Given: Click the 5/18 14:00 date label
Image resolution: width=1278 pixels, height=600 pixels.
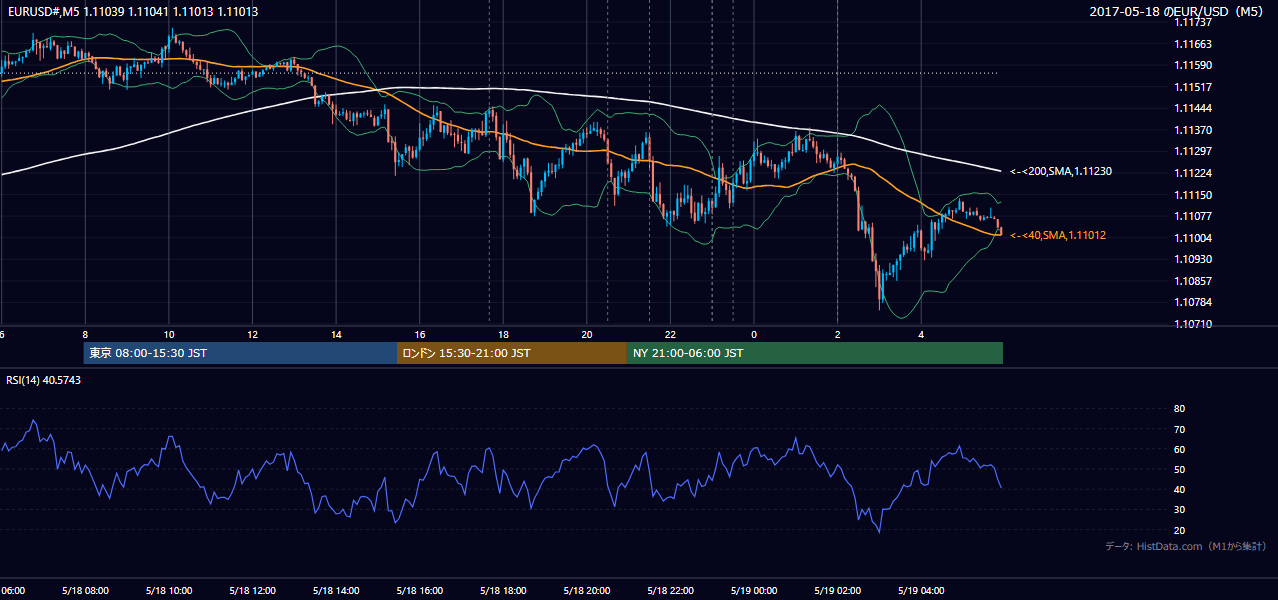Looking at the screenshot, I should [x=336, y=590].
